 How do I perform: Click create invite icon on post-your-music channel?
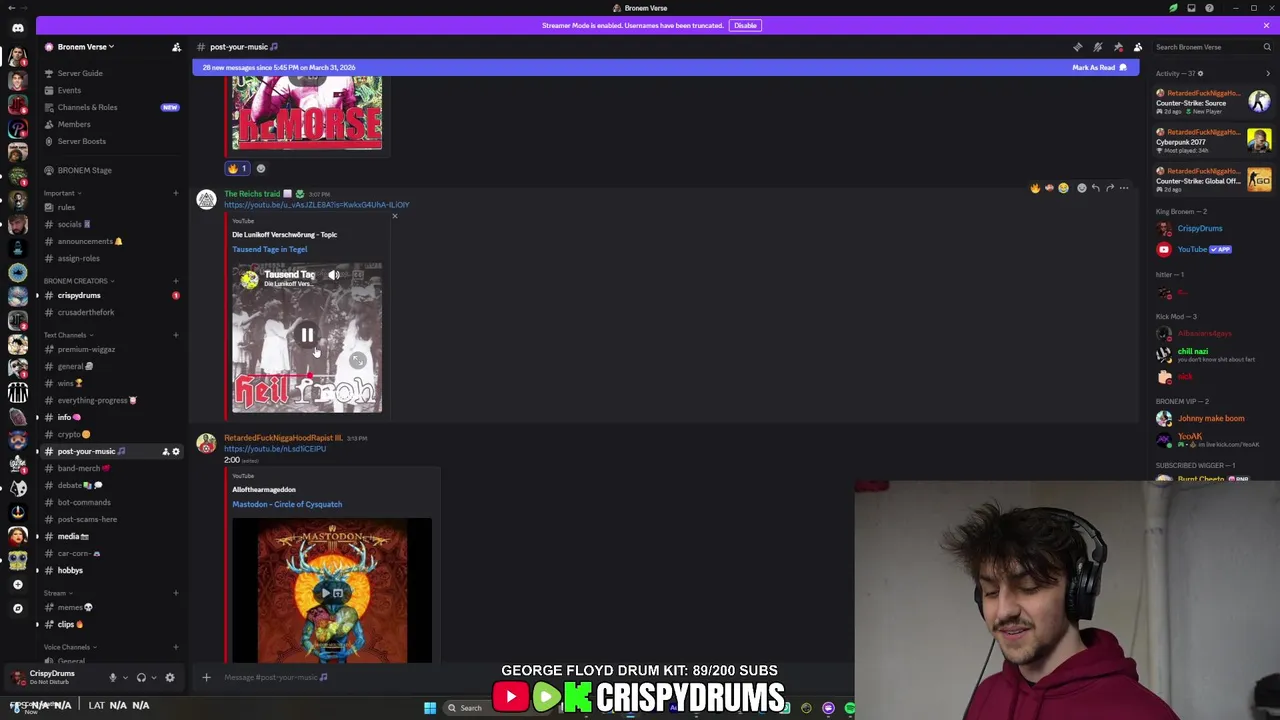point(165,452)
